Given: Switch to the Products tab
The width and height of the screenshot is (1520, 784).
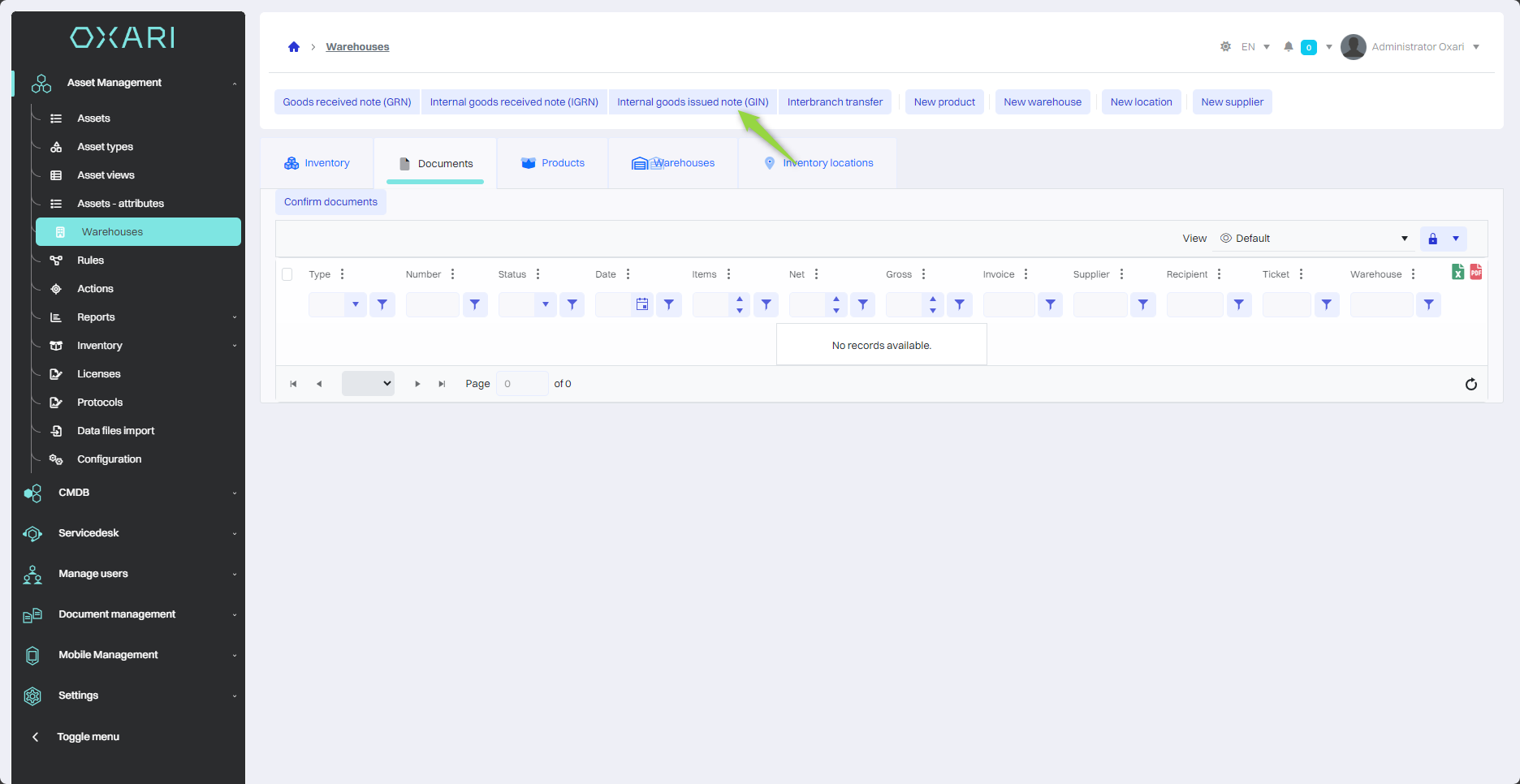Looking at the screenshot, I should point(553,163).
